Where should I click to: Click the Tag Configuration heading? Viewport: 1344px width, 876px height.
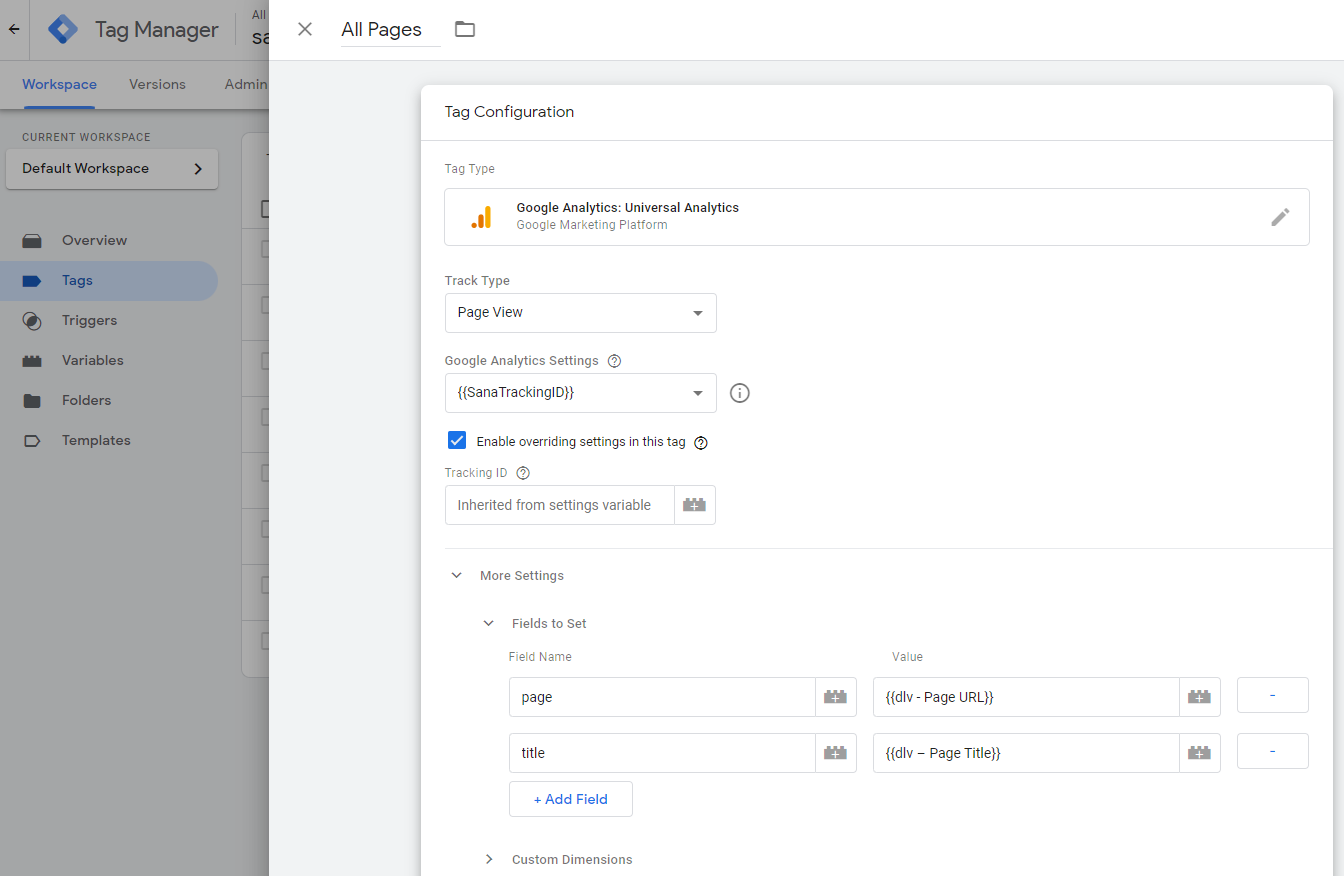tap(510, 112)
